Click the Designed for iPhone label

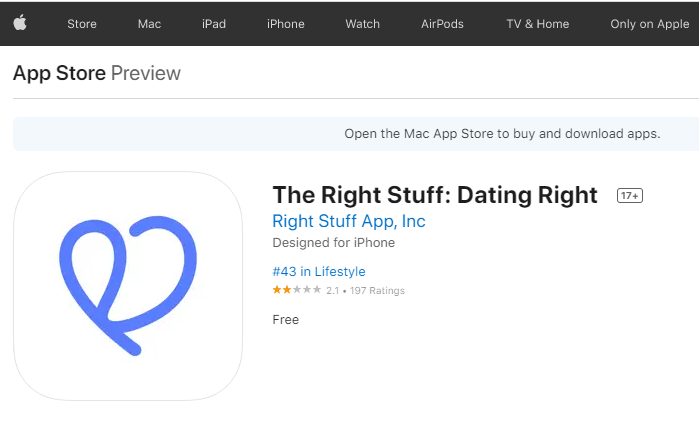coord(333,243)
